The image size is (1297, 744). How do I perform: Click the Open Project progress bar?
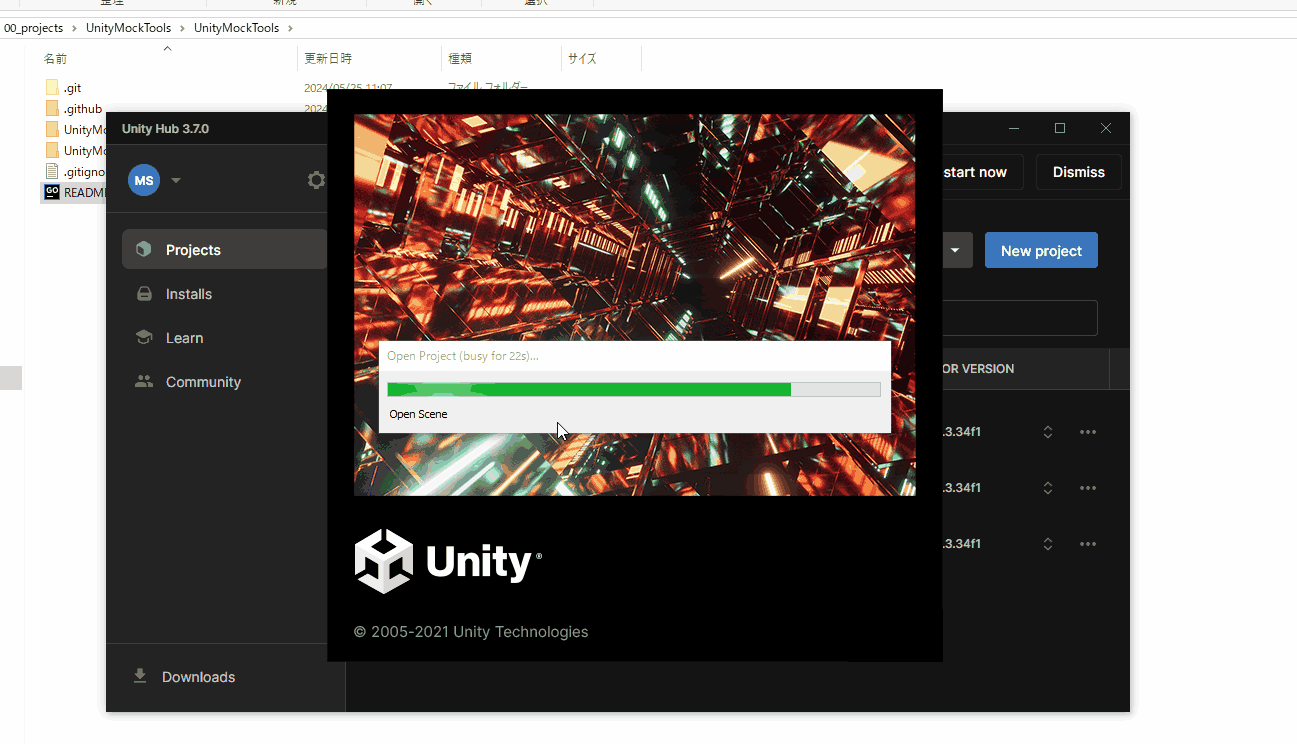[x=634, y=389]
